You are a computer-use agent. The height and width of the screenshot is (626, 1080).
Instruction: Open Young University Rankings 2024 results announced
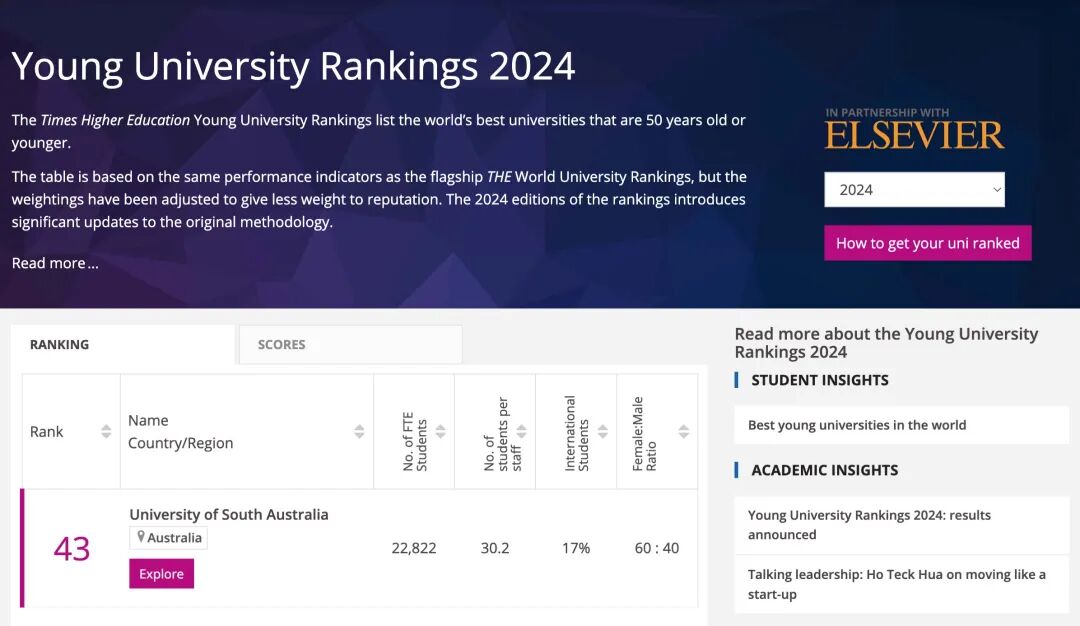pos(869,525)
